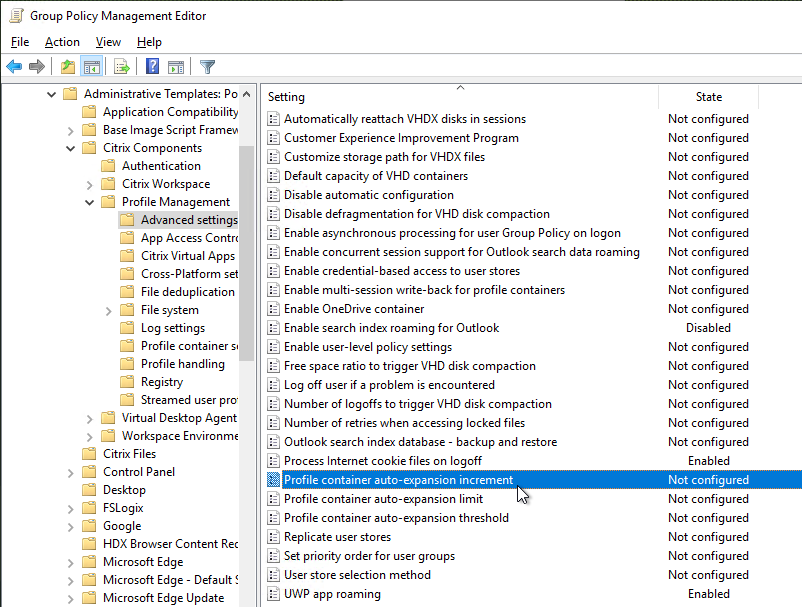Click the policy icon for Customer Experience Improvement Program
The height and width of the screenshot is (607, 802).
pyautogui.click(x=274, y=138)
